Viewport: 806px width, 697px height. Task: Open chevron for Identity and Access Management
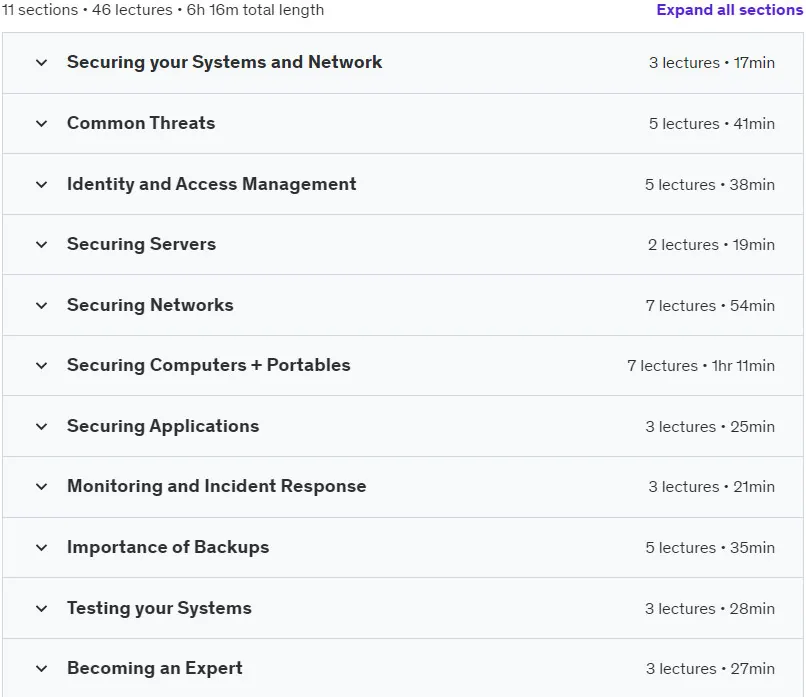click(x=42, y=185)
